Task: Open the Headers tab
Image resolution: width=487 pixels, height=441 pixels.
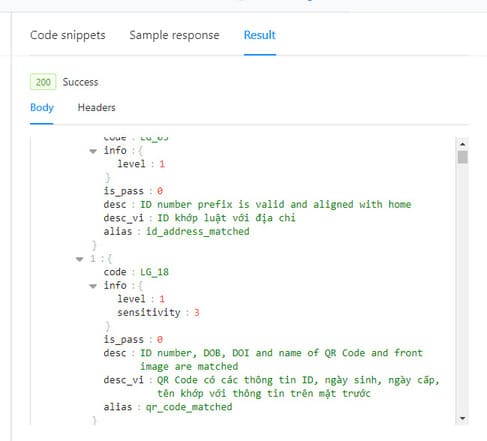Action: [96, 107]
